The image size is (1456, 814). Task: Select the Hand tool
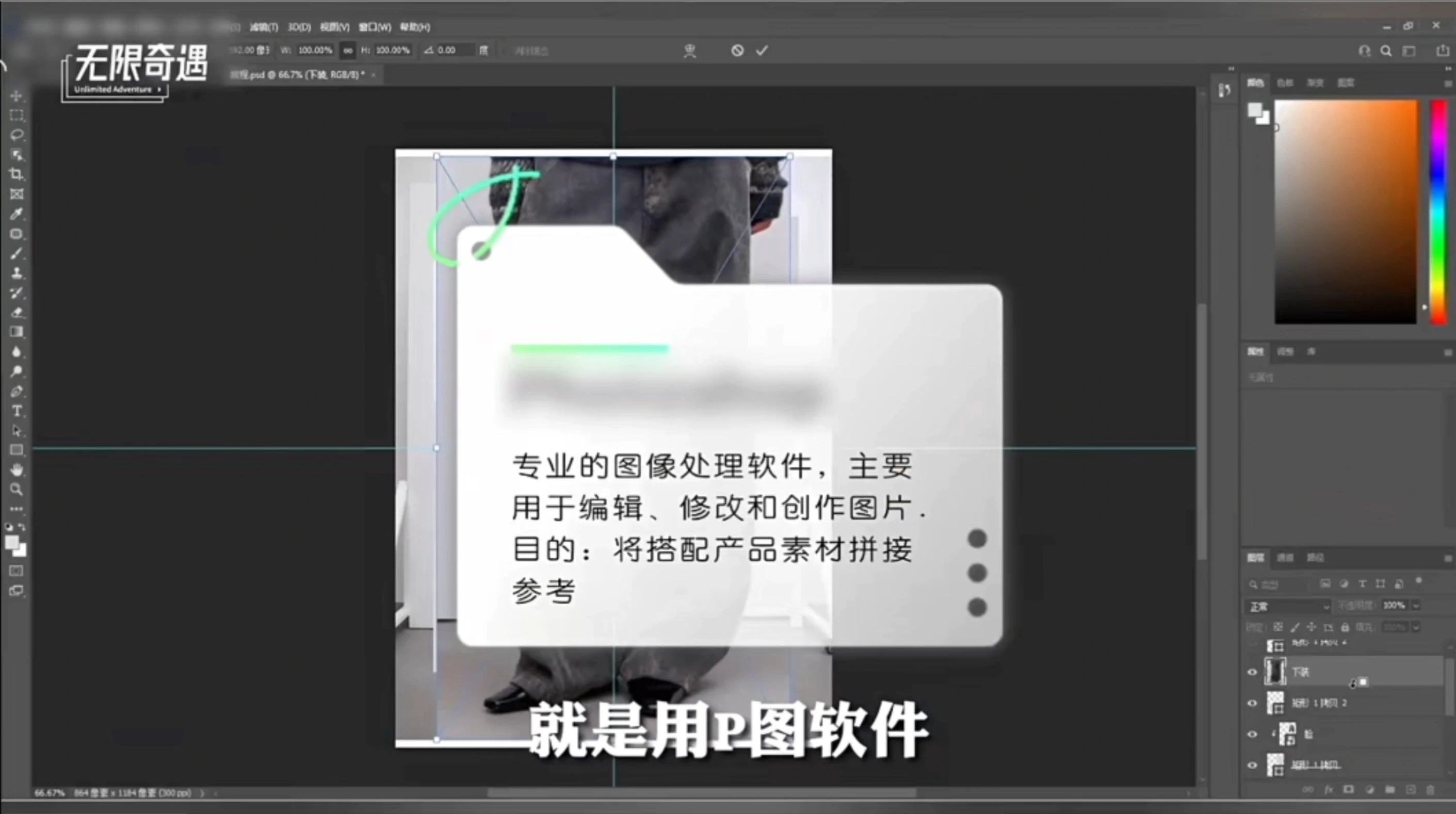(x=17, y=470)
